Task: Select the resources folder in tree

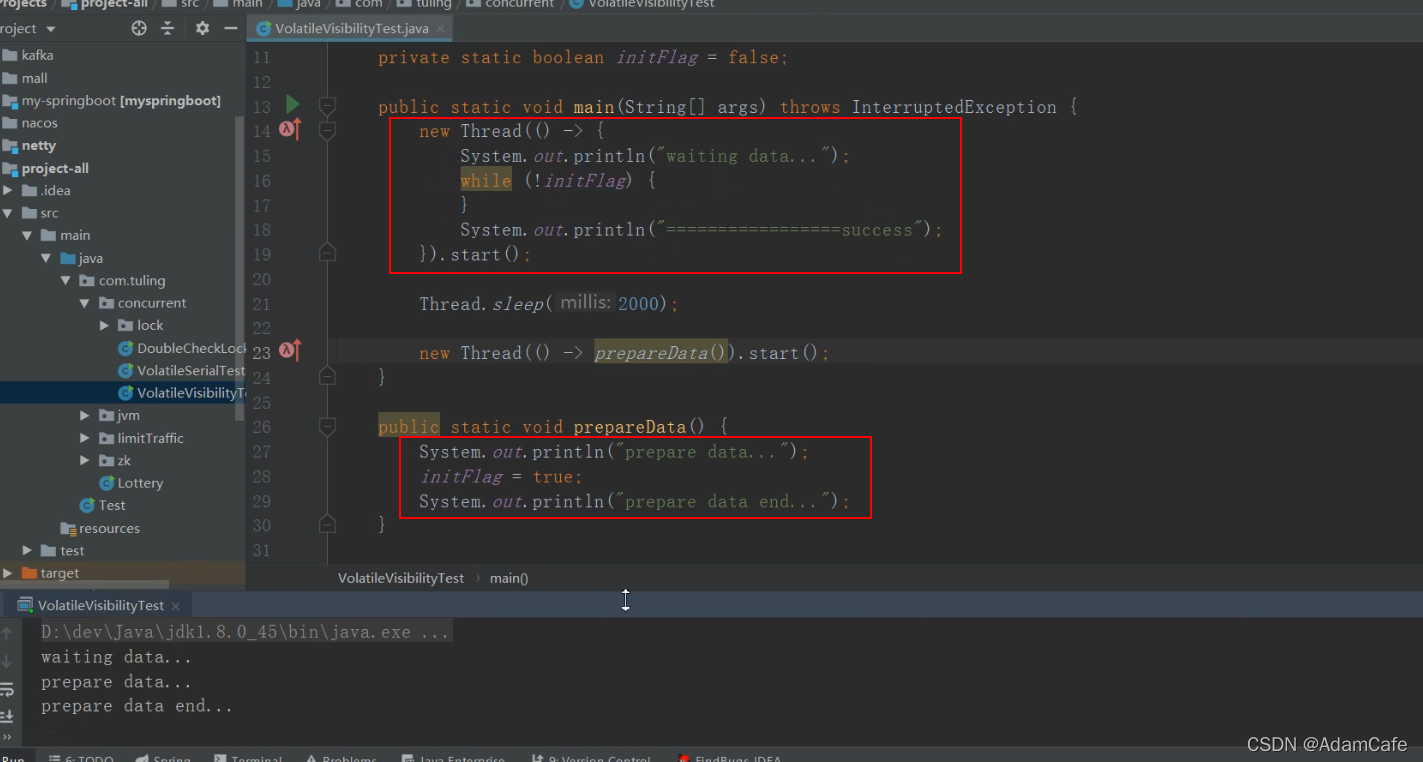Action: 100,528
